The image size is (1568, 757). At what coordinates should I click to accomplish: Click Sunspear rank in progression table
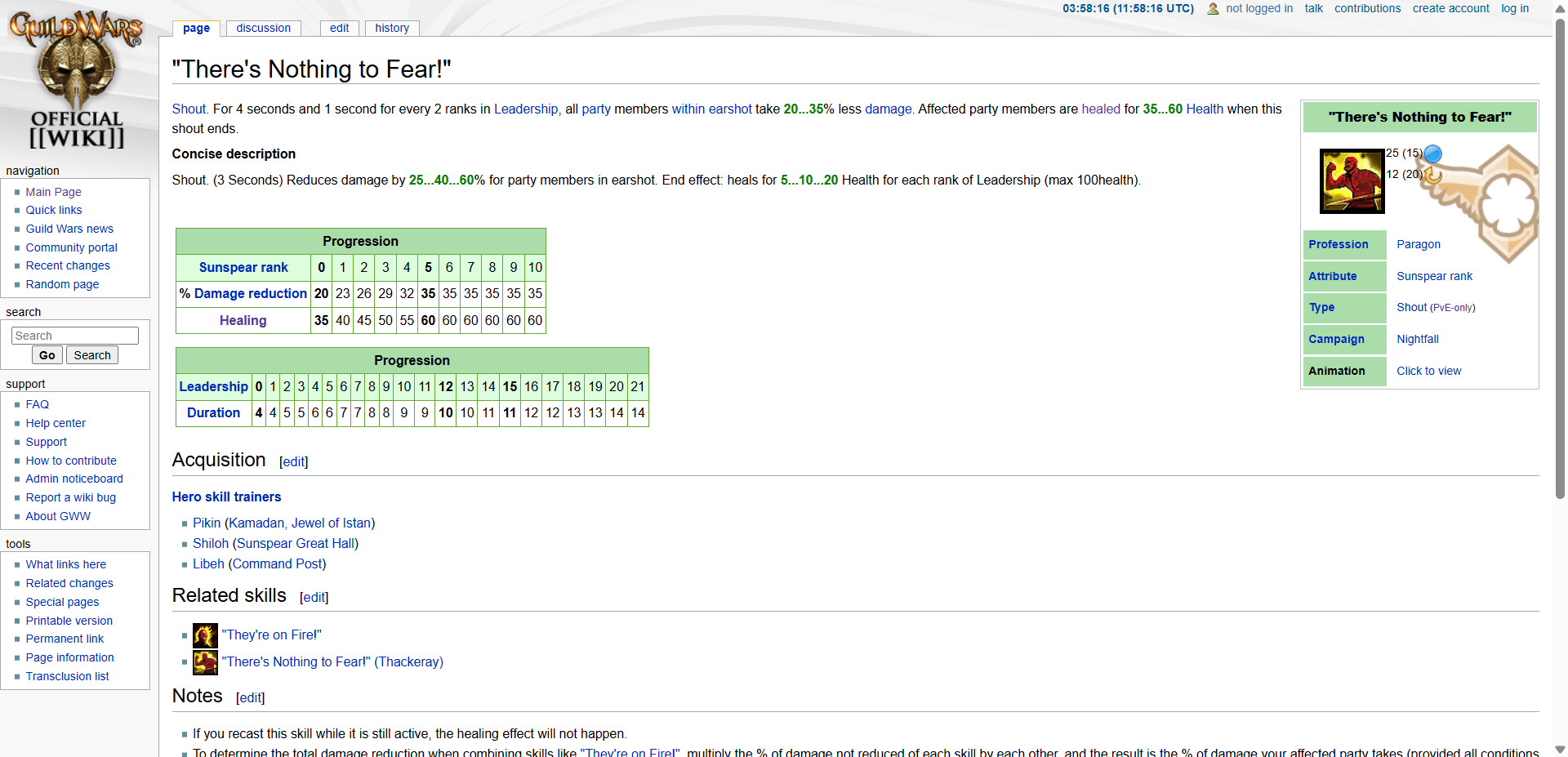[x=243, y=267]
